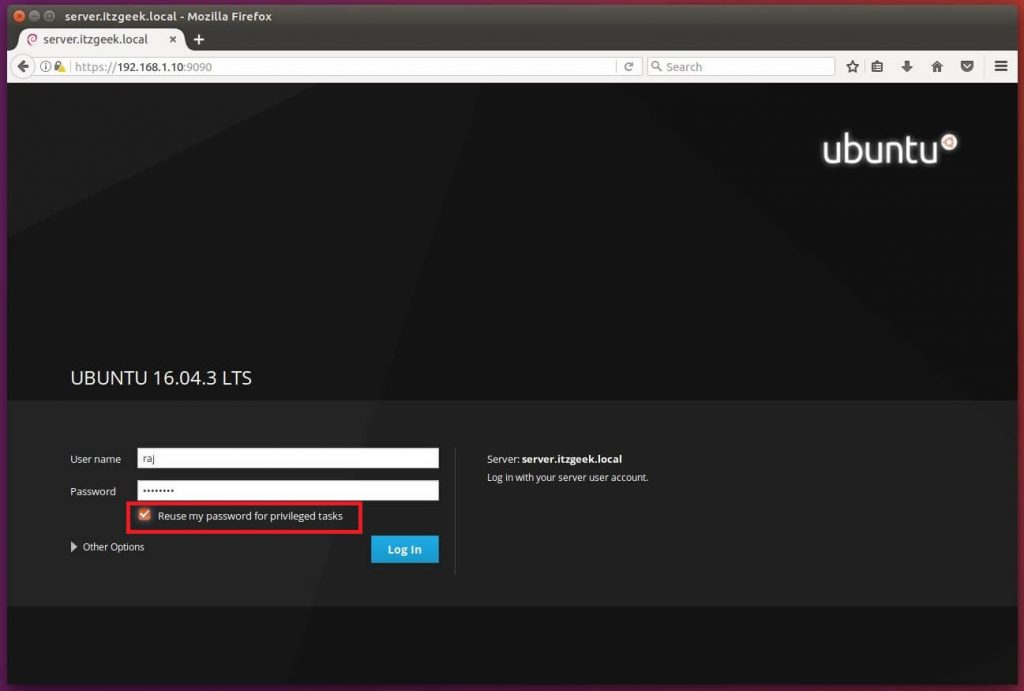Screen dimensions: 1024x691
Task: Reload the page with the refresh icon
Action: [629, 67]
